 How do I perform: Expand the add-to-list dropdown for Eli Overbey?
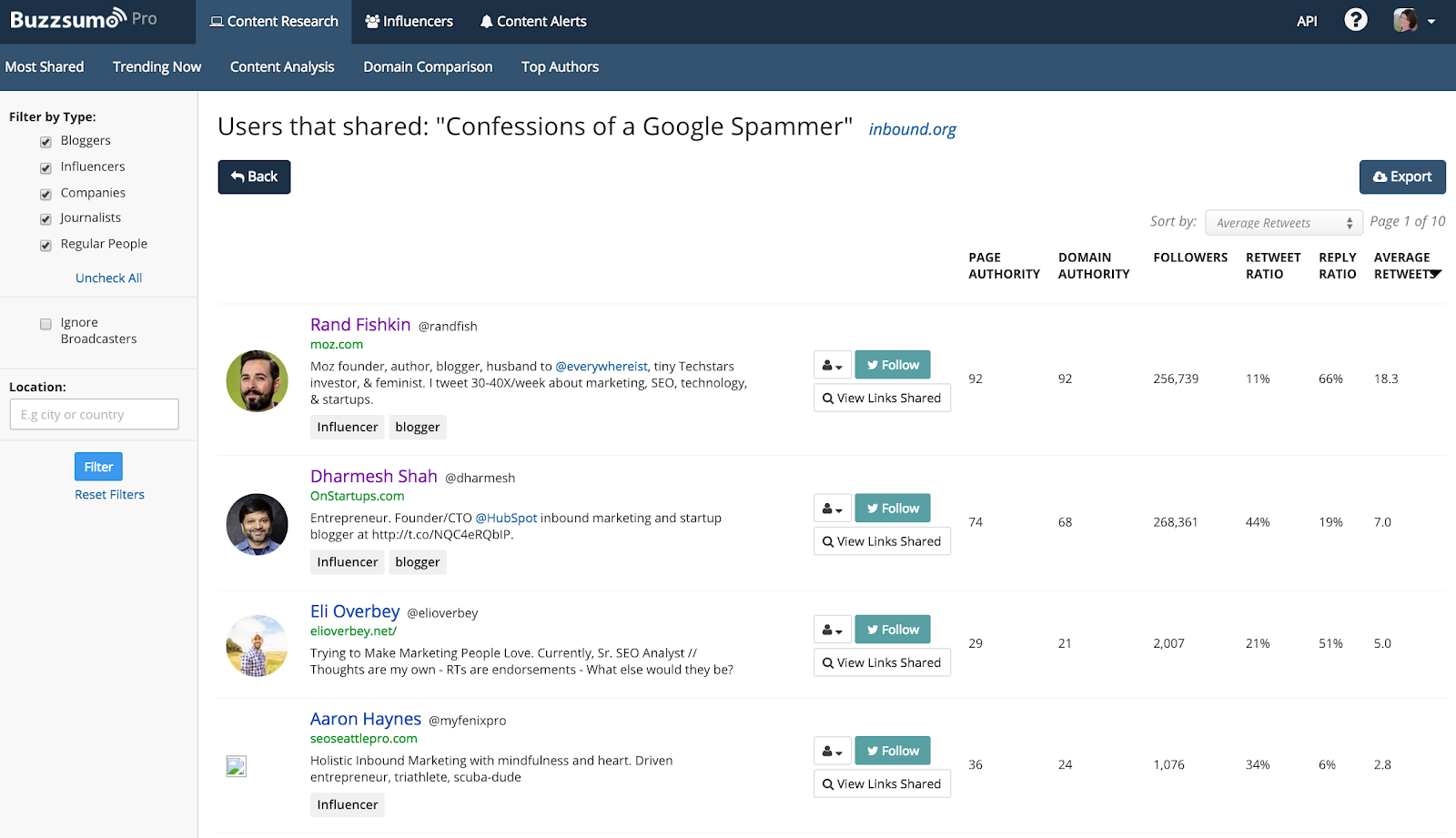(832, 630)
